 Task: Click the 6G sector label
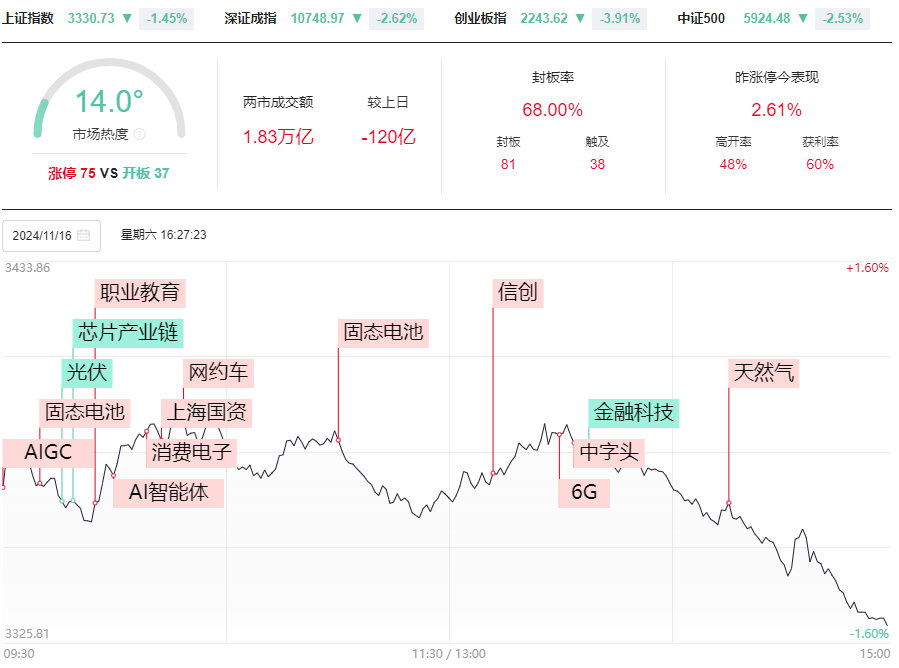pyautogui.click(x=584, y=493)
